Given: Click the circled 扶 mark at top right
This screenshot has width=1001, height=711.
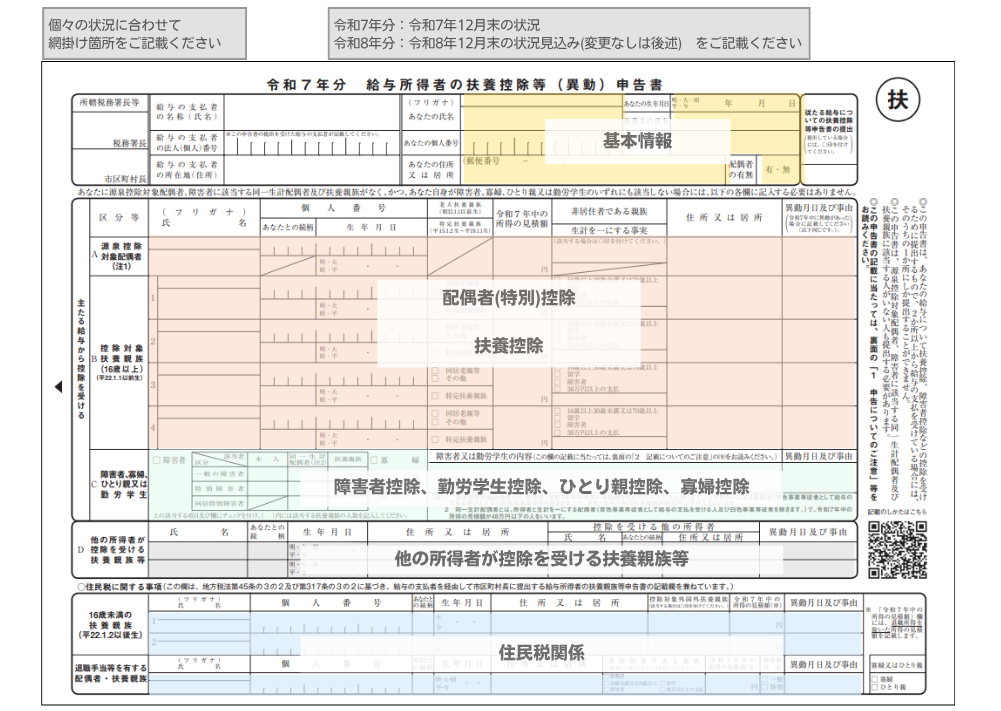Looking at the screenshot, I should click(x=897, y=101).
